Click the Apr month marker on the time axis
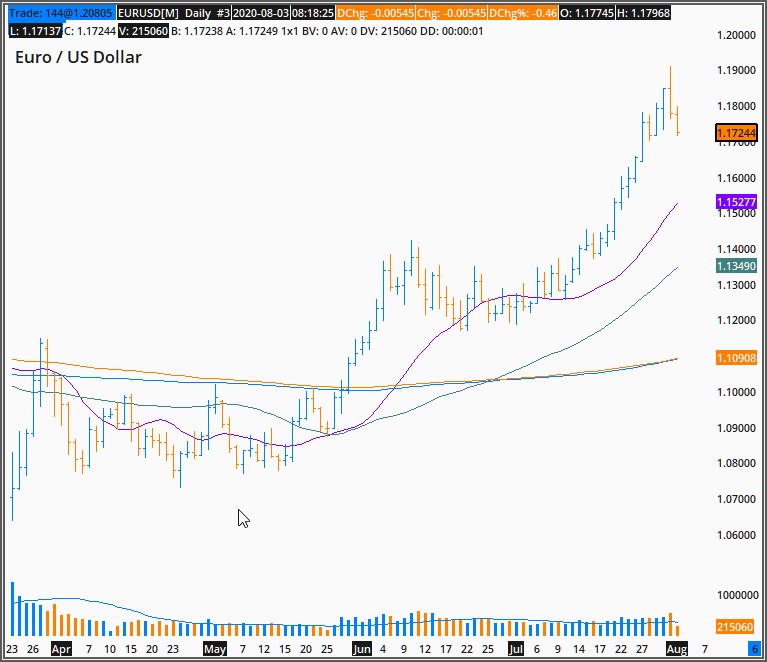This screenshot has width=767, height=662. pos(61,649)
